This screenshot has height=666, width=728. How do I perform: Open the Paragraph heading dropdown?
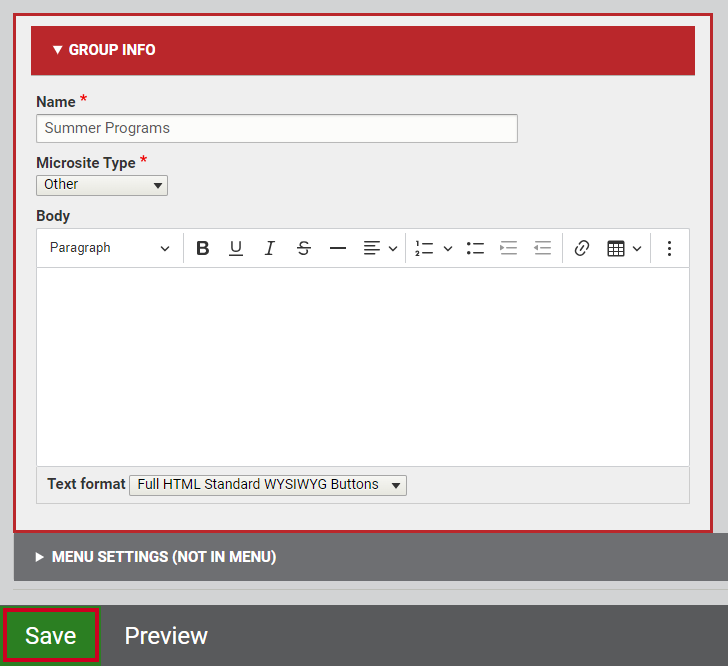point(110,248)
